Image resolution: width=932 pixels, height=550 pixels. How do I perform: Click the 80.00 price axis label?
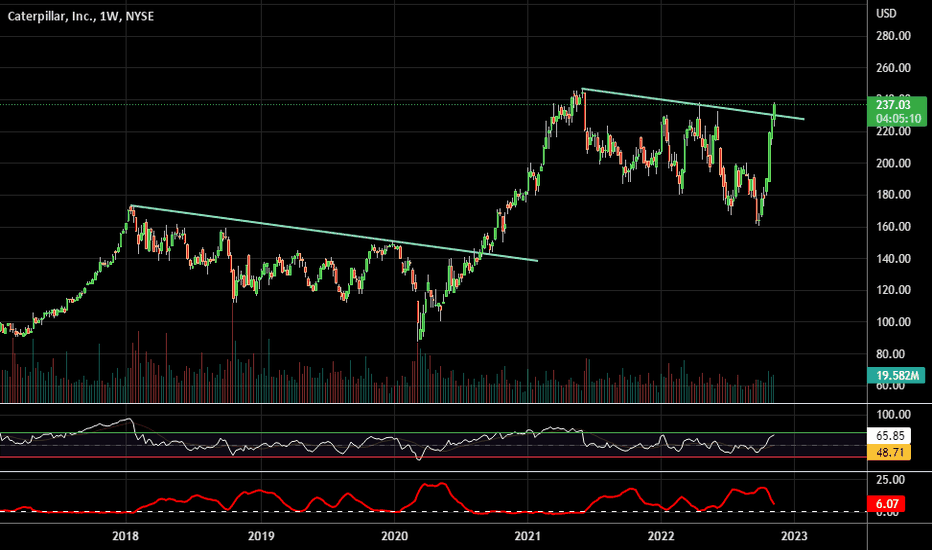(890, 354)
